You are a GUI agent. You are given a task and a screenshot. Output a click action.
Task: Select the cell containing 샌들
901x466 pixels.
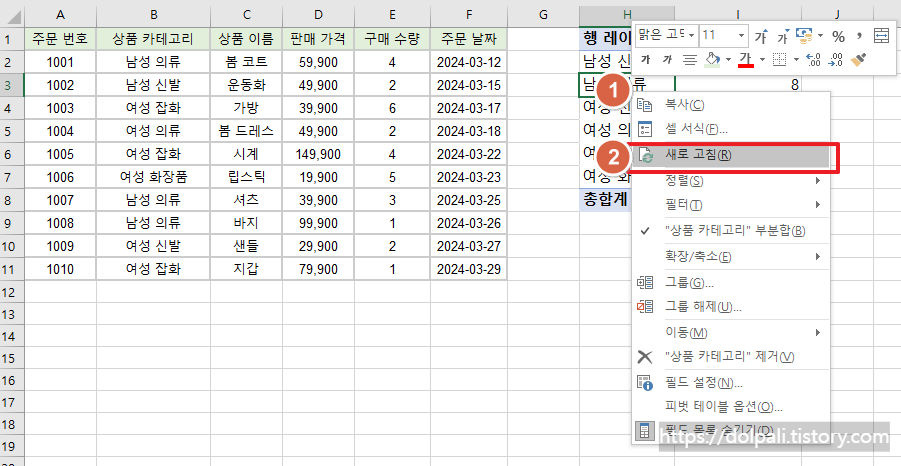tap(246, 246)
